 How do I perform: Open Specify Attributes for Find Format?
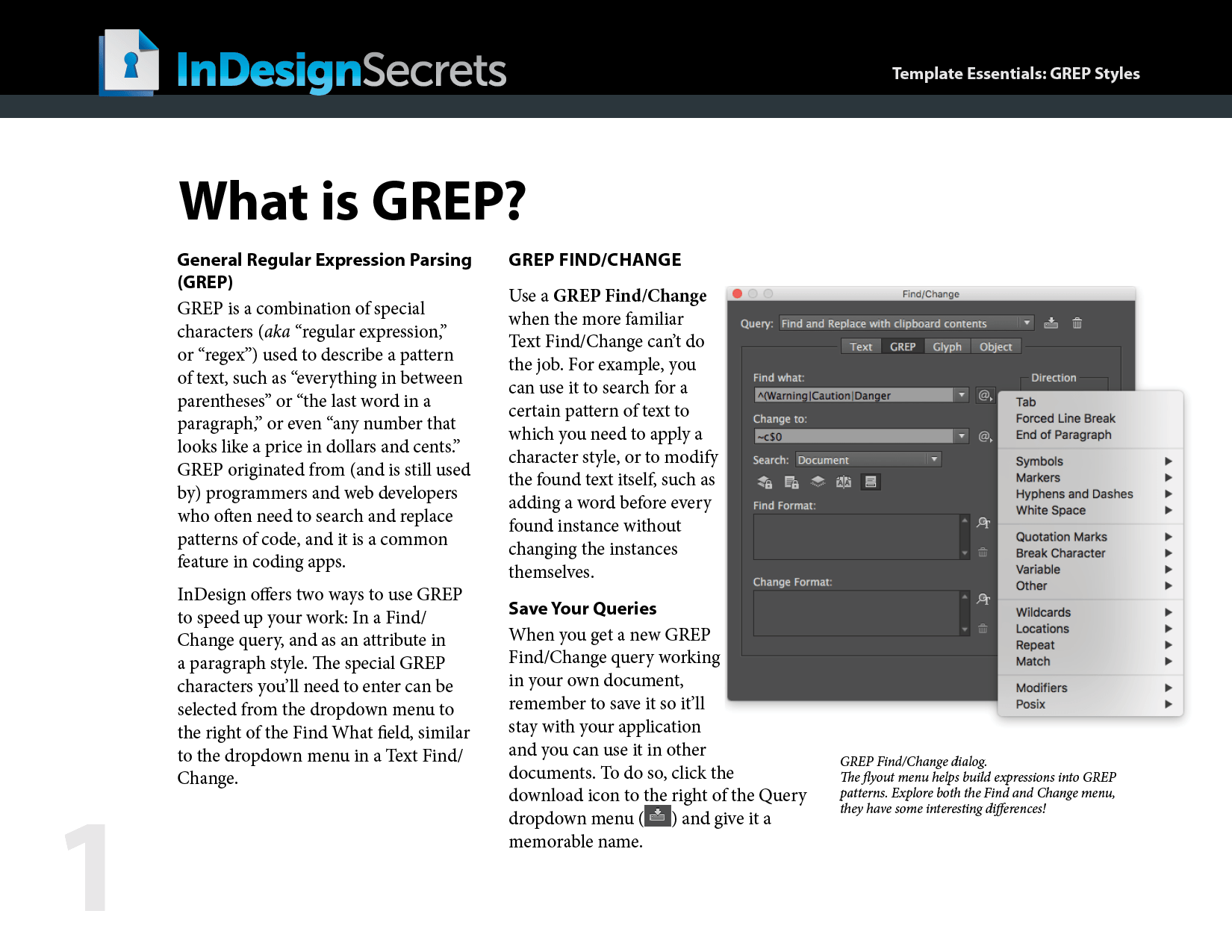984,523
